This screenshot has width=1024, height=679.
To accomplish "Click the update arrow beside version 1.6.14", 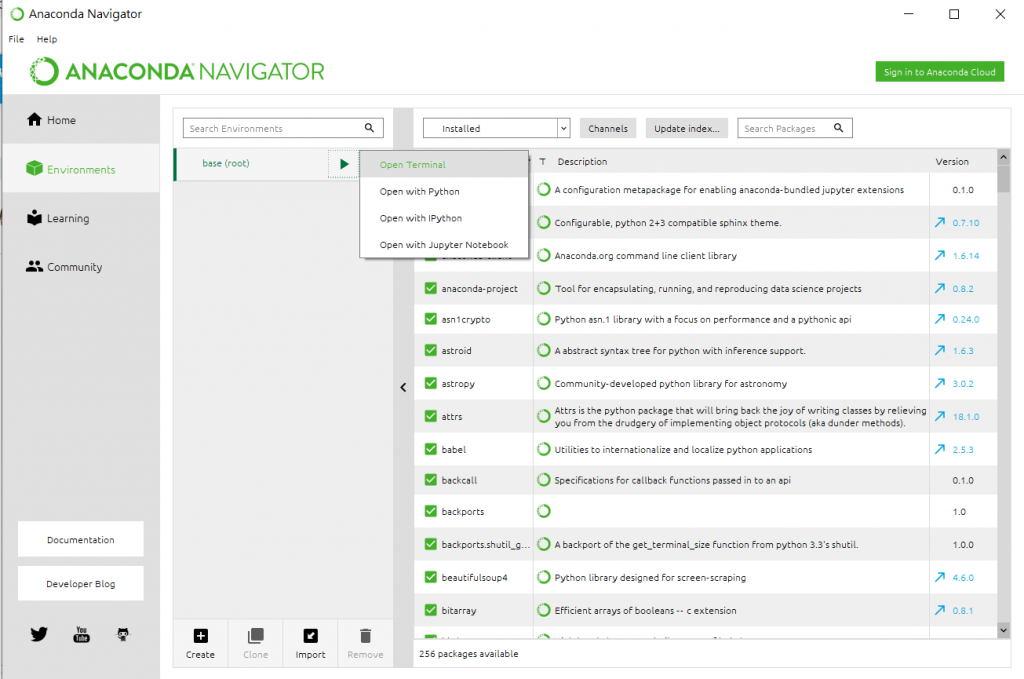I will pyautogui.click(x=940, y=255).
